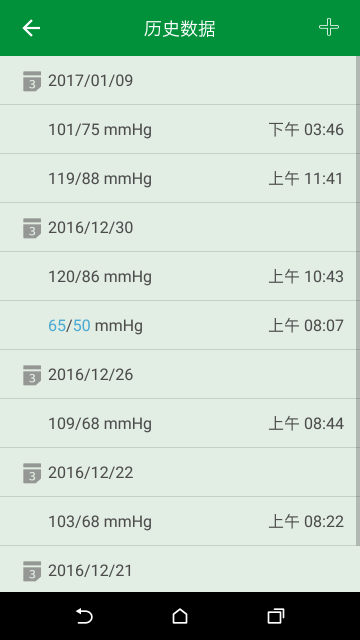Tap the Android home button
Image resolution: width=360 pixels, height=640 pixels.
[x=180, y=616]
